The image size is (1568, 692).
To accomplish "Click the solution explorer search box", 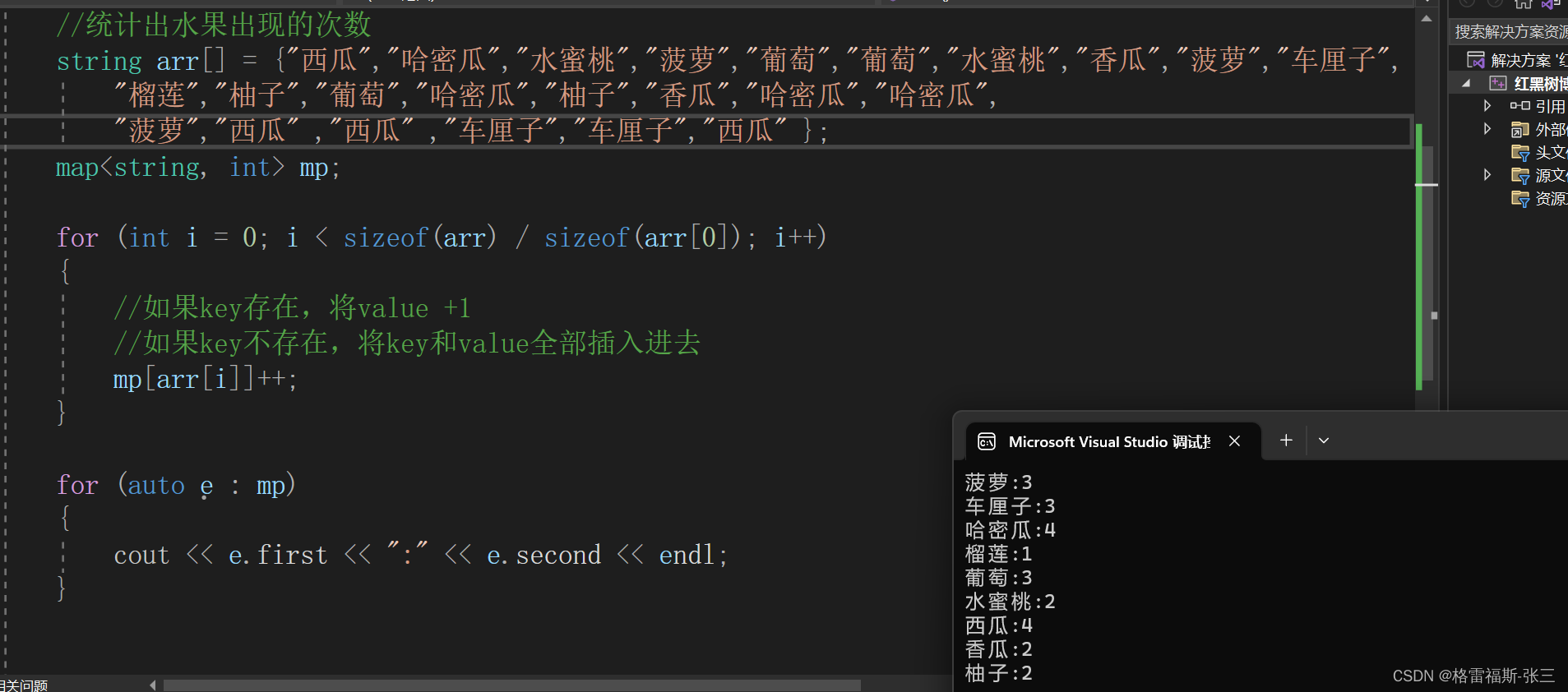I will click(x=1508, y=32).
